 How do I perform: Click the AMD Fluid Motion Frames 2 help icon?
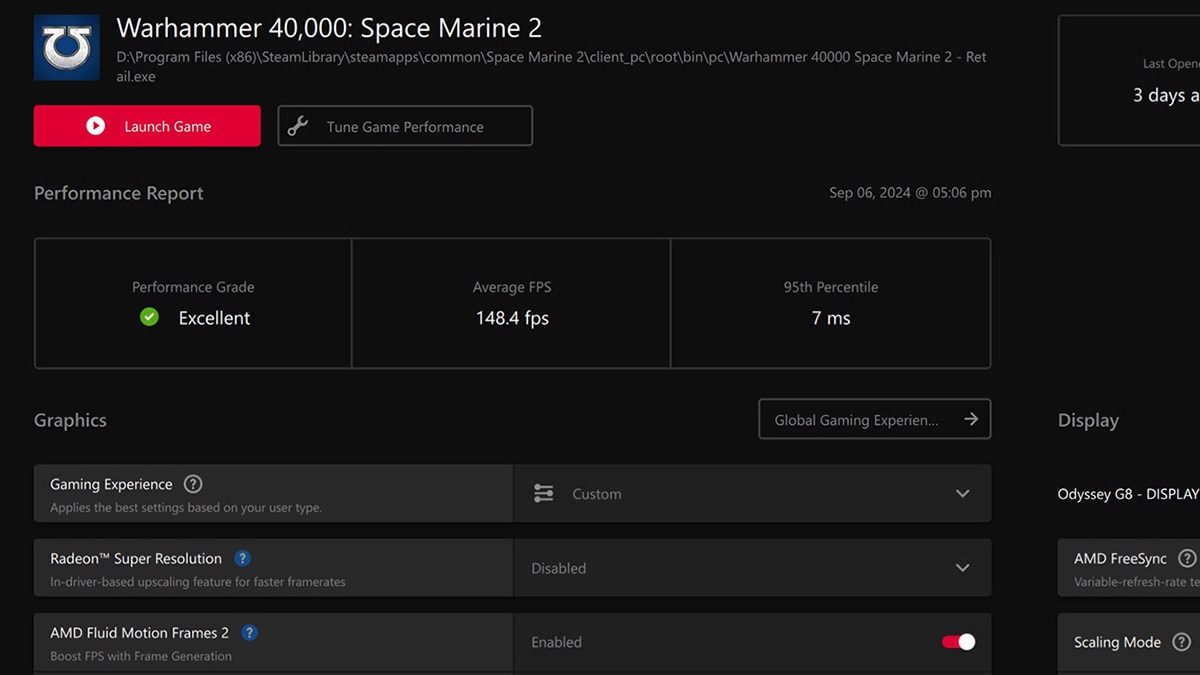point(248,632)
